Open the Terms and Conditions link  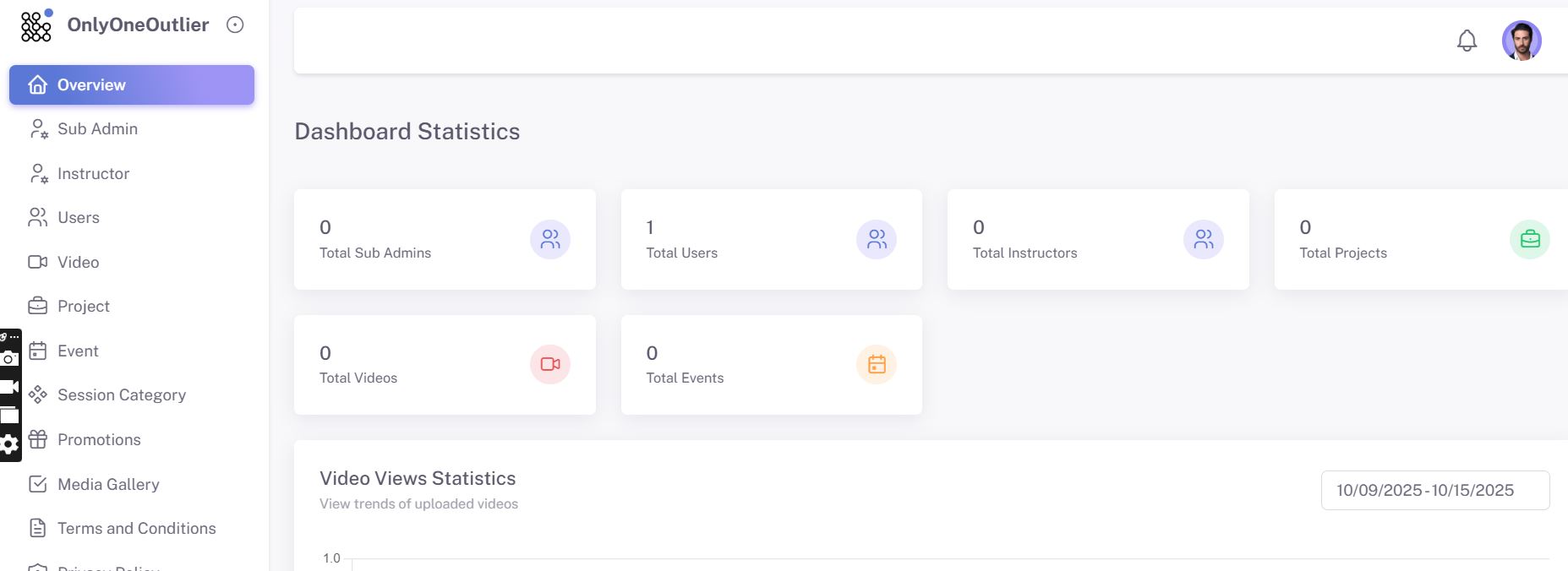[x=137, y=529]
